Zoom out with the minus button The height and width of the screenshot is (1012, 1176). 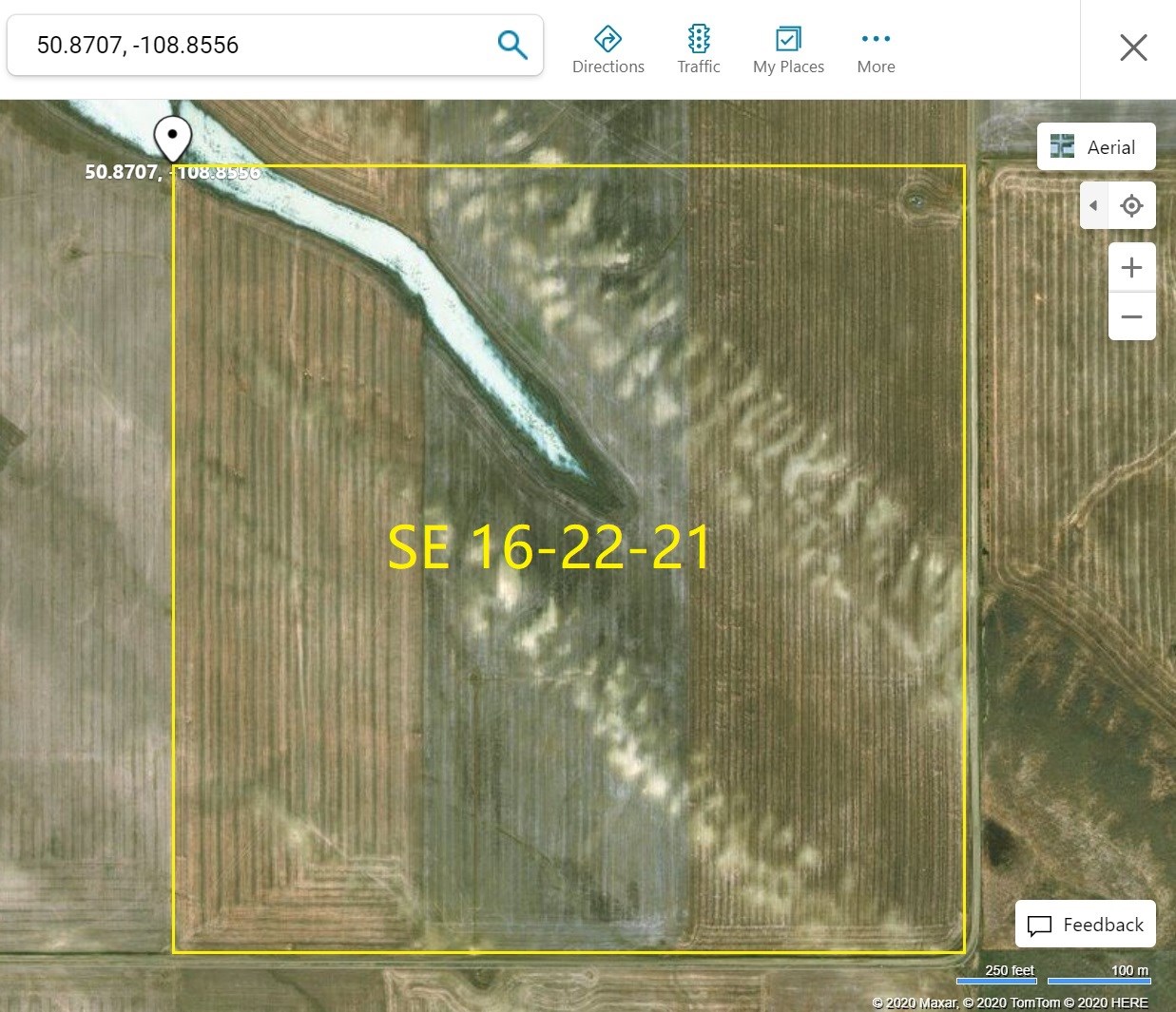pos(1131,316)
